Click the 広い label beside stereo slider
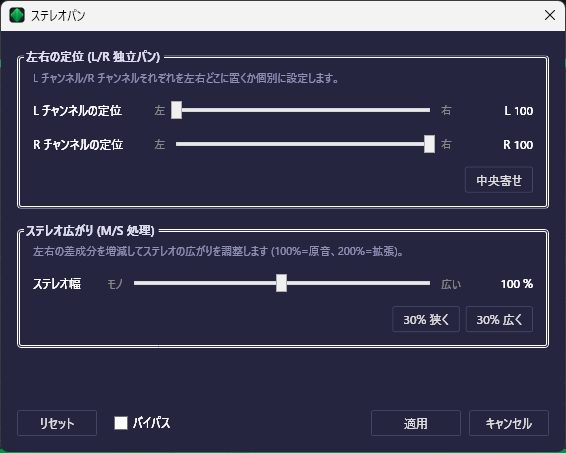This screenshot has height=453, width=566. click(x=451, y=284)
